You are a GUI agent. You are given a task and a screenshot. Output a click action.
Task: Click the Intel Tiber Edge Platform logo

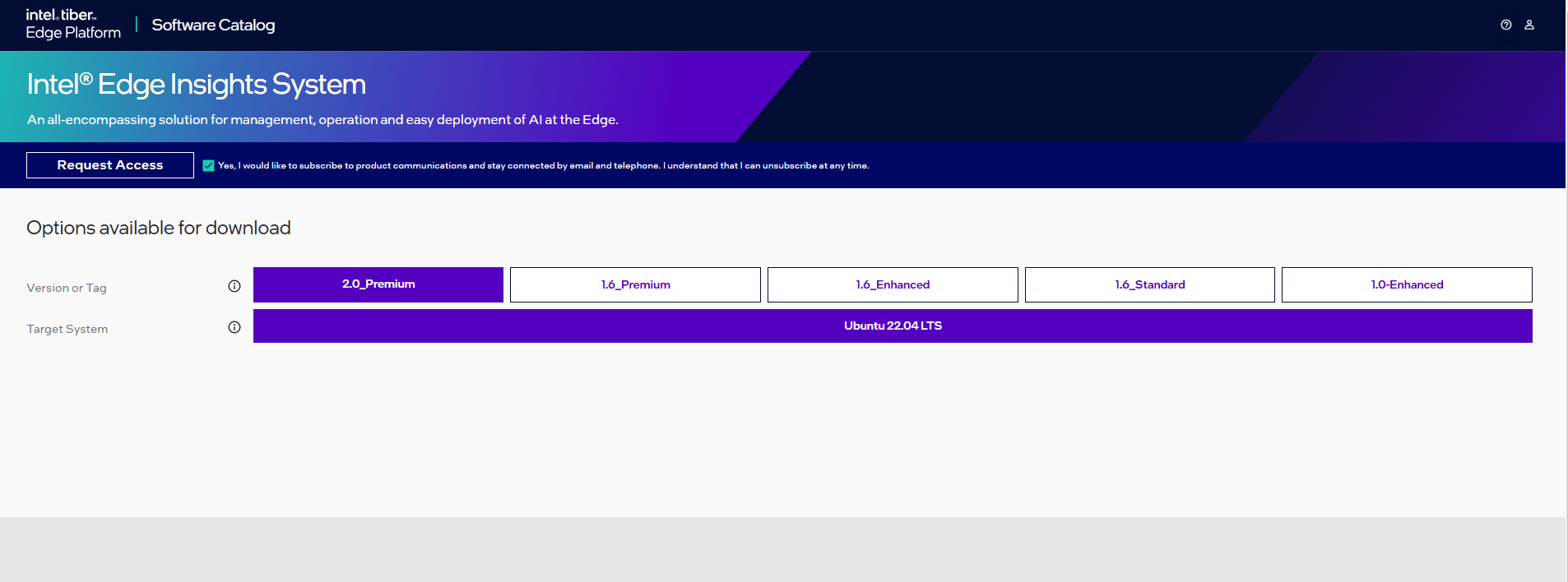[x=73, y=24]
